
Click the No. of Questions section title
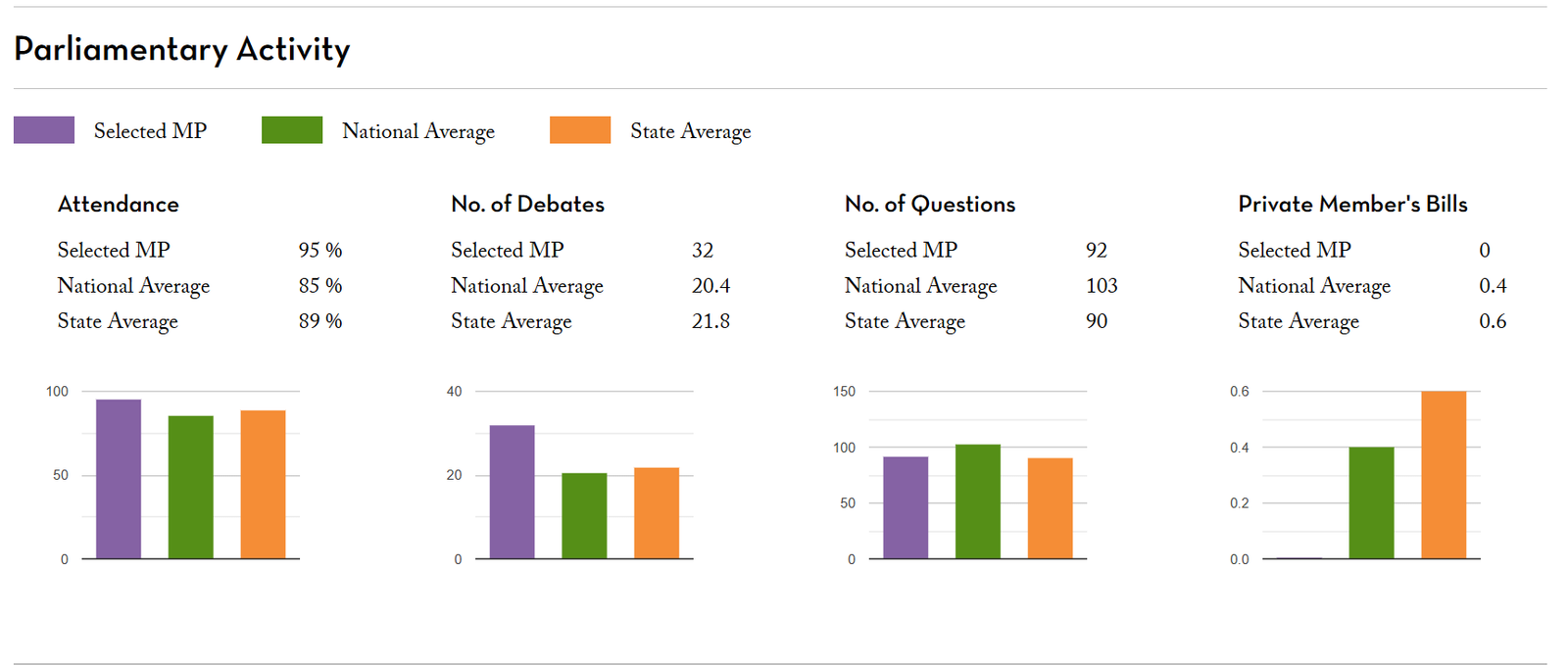(930, 204)
